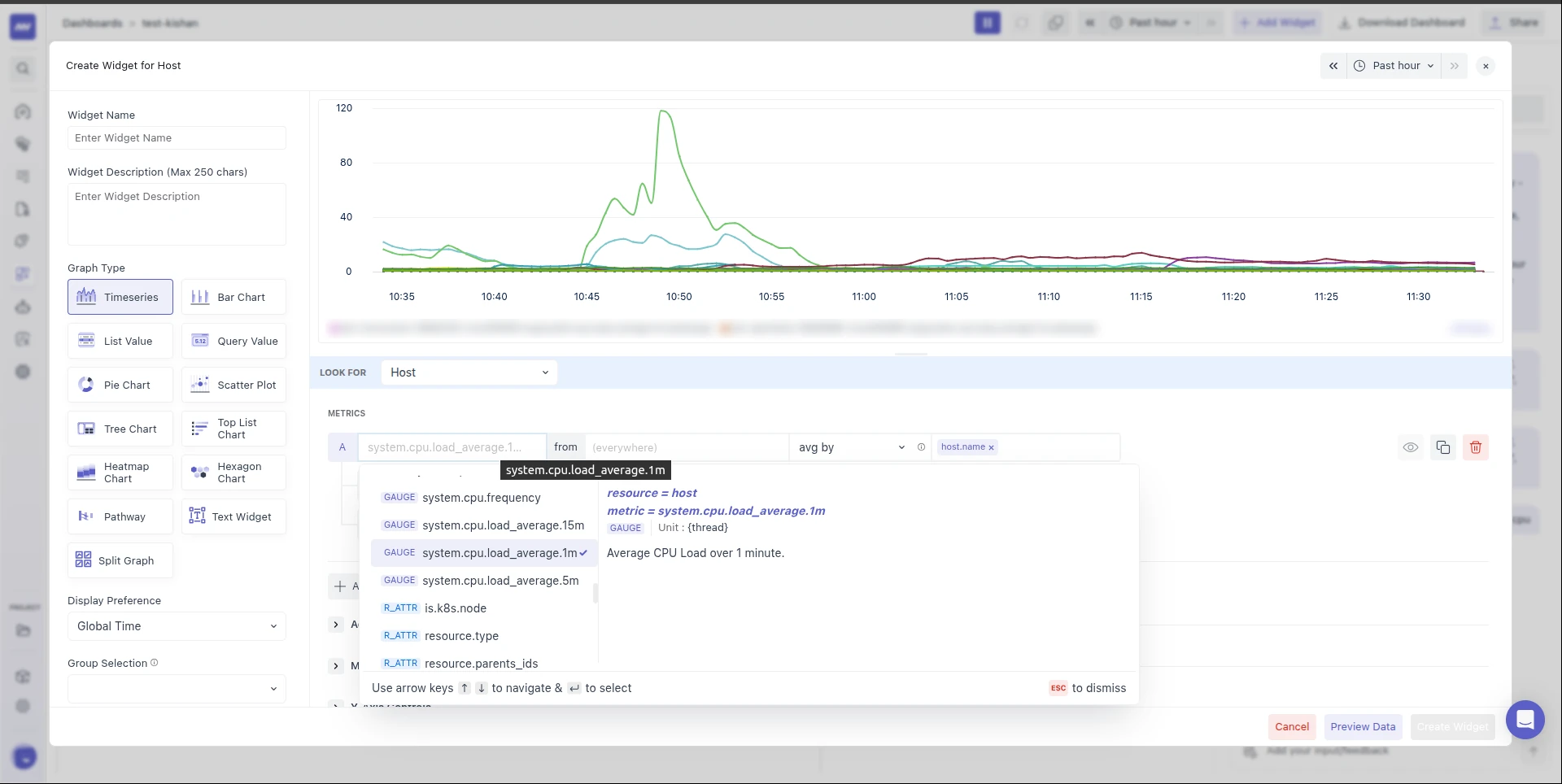
Task: Open the avg by aggregation dropdown
Action: coord(851,447)
